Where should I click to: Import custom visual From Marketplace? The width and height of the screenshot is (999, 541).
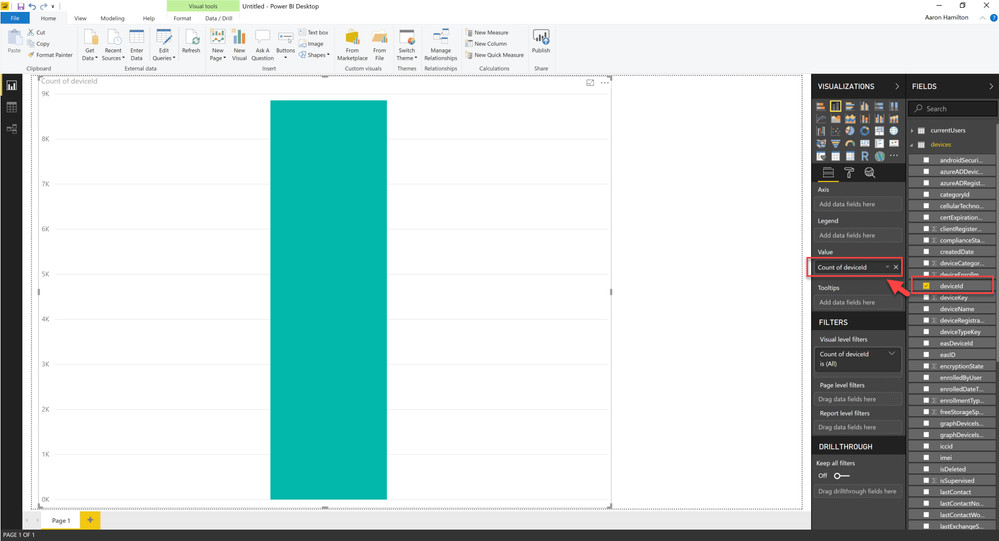pyautogui.click(x=352, y=45)
